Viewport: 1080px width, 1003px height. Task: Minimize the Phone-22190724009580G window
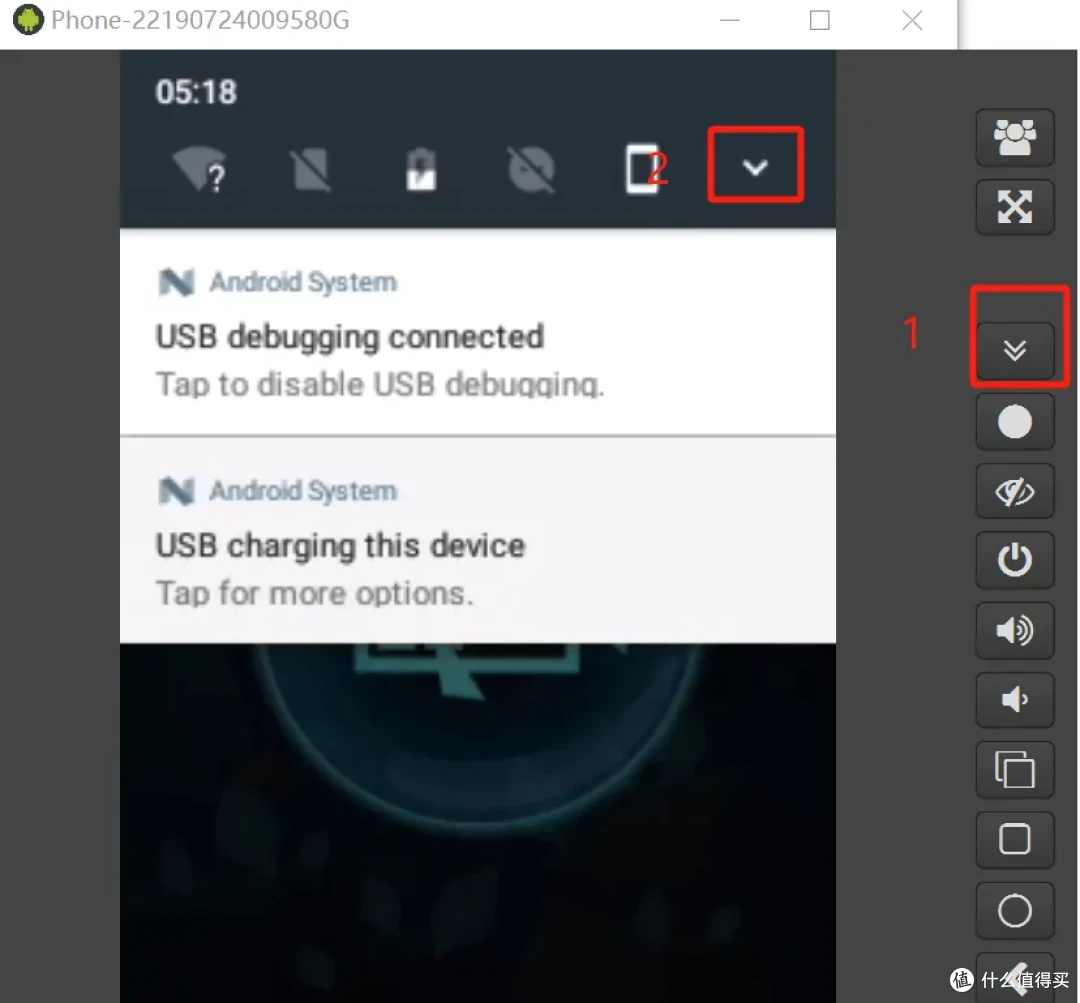coord(729,20)
